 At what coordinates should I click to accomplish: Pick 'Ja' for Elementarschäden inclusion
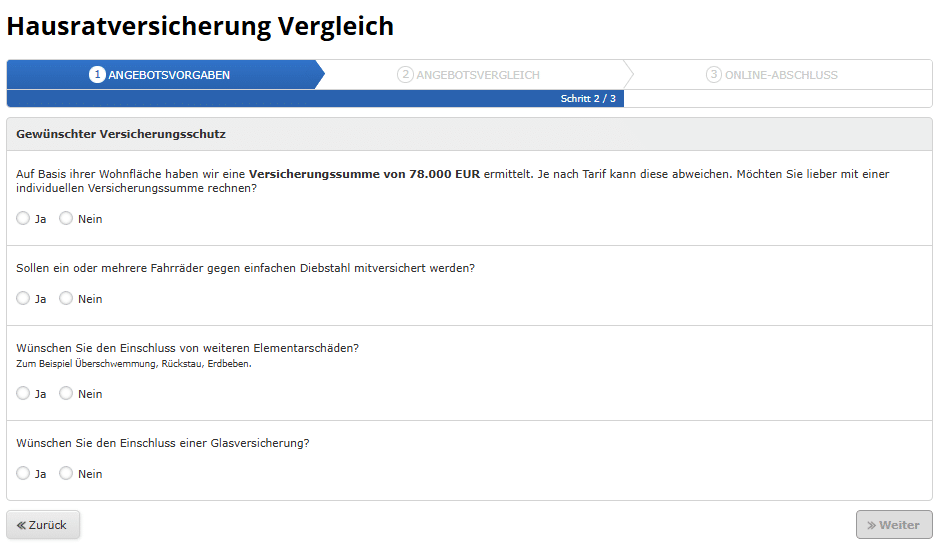[x=23, y=393]
